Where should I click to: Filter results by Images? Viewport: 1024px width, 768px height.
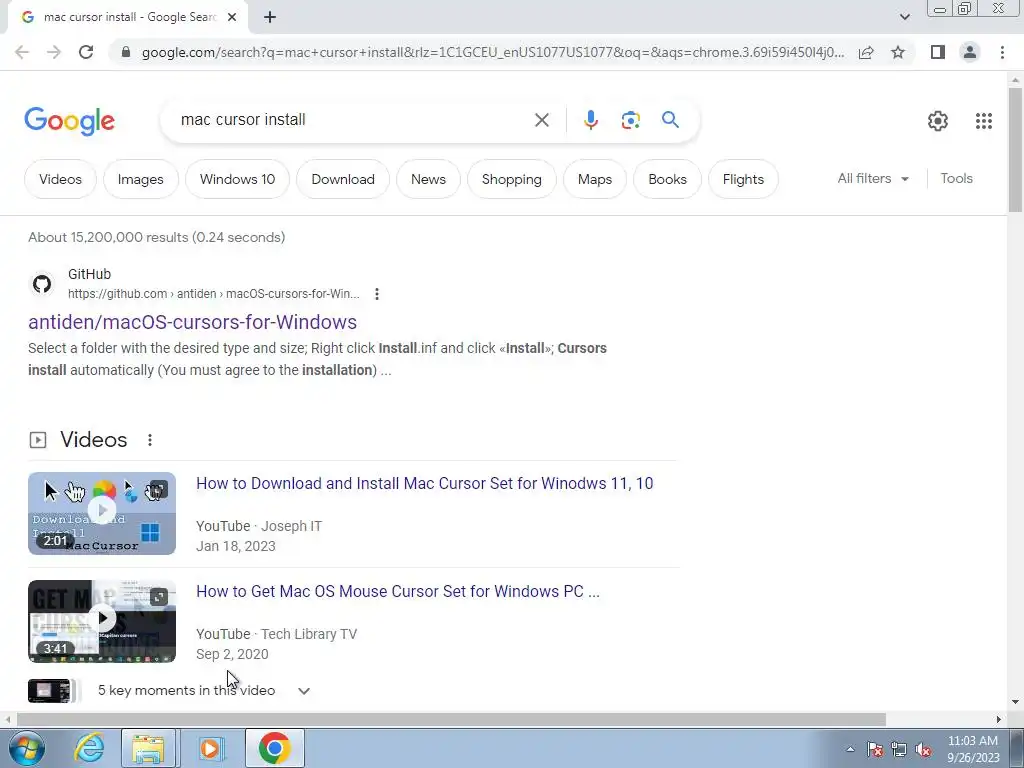tap(140, 180)
